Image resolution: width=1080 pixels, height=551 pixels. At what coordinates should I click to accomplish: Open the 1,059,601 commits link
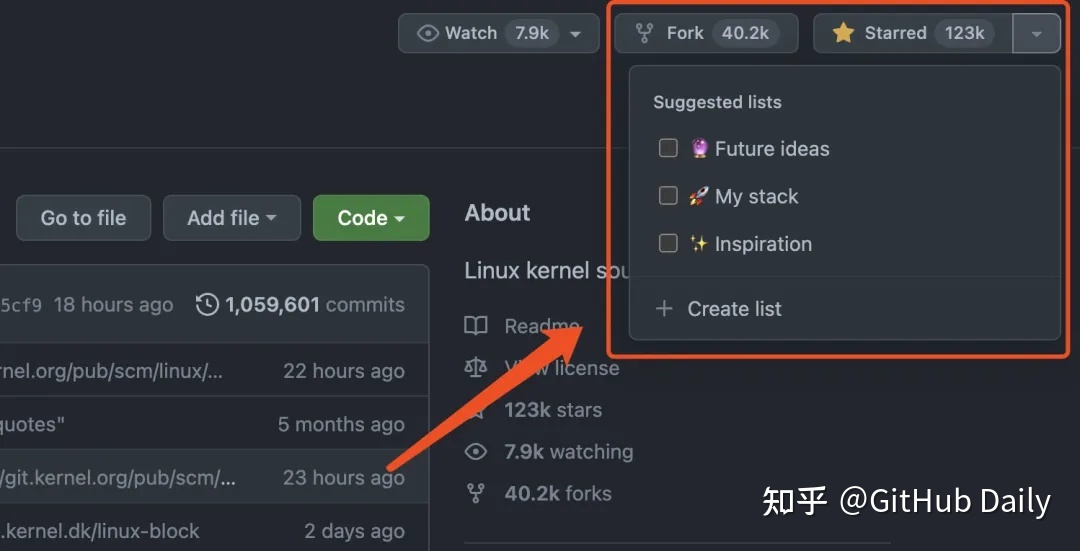[315, 304]
